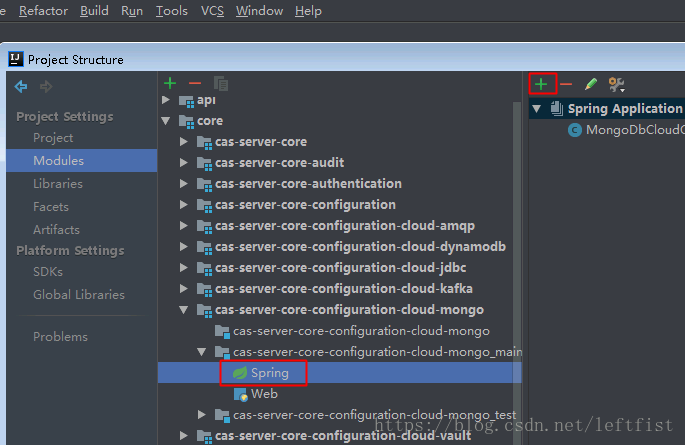Select cas-server-core-configuration module

click(x=305, y=205)
